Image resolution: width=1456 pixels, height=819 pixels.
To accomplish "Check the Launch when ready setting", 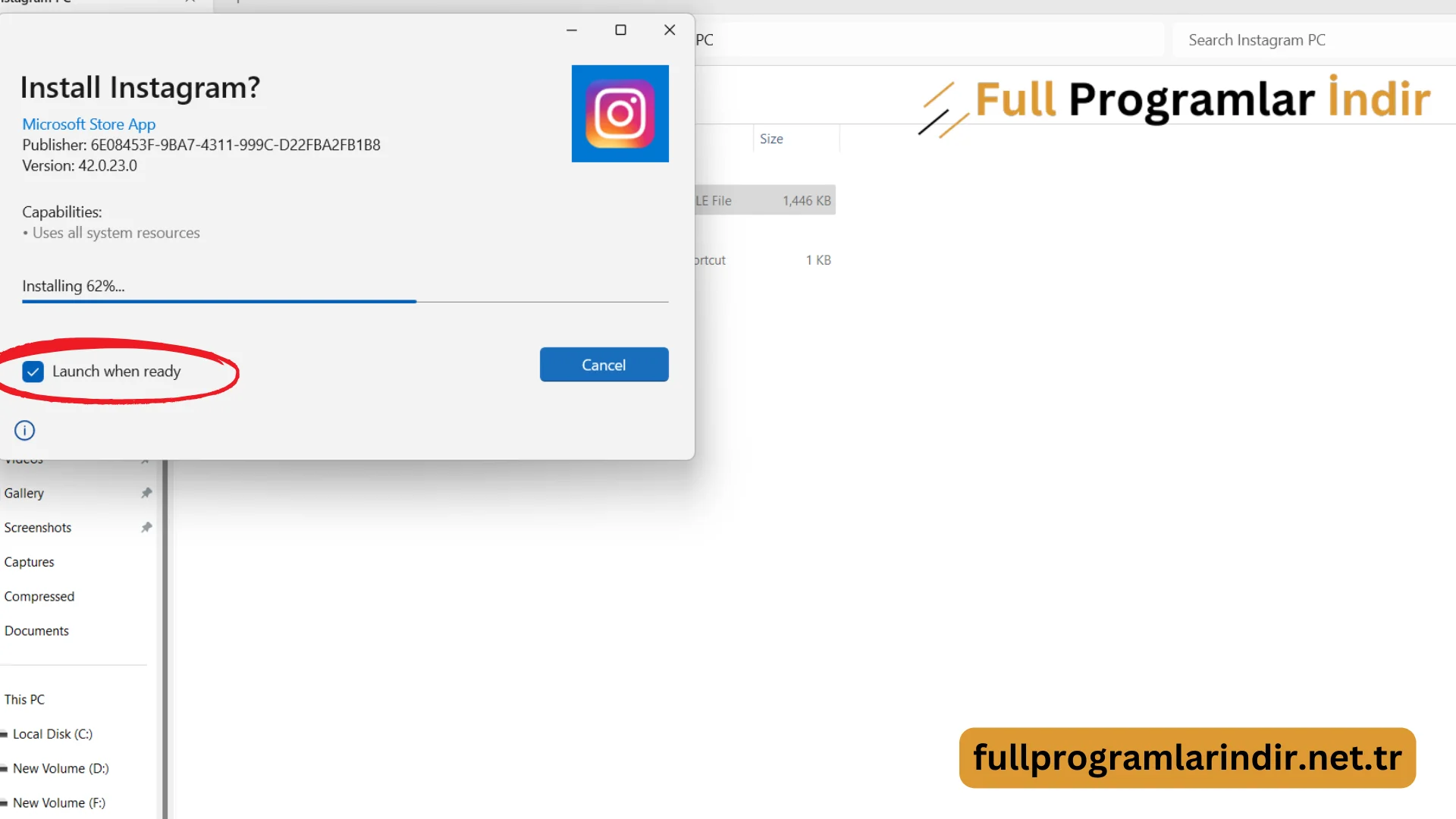I will [33, 371].
